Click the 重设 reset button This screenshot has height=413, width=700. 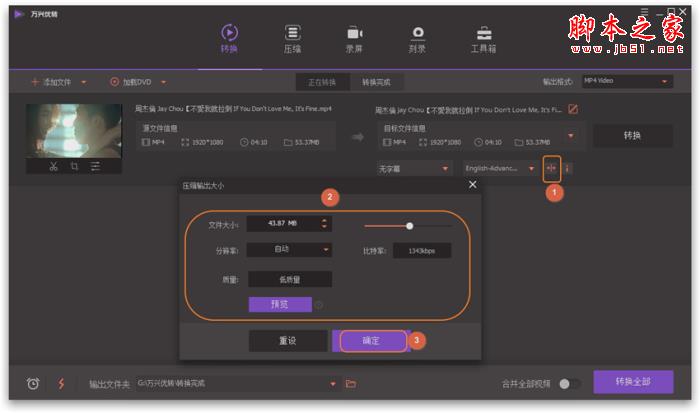[x=288, y=341]
